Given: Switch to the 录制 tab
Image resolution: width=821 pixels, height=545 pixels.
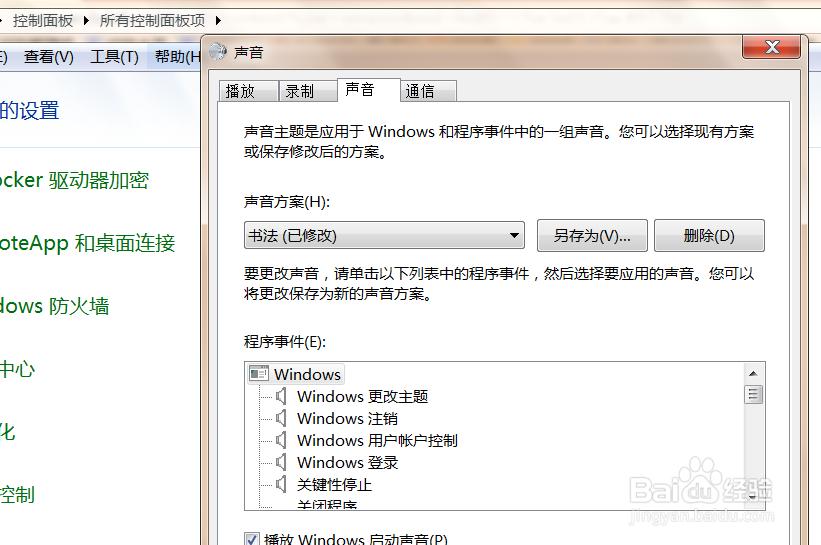Looking at the screenshot, I should coord(307,91).
